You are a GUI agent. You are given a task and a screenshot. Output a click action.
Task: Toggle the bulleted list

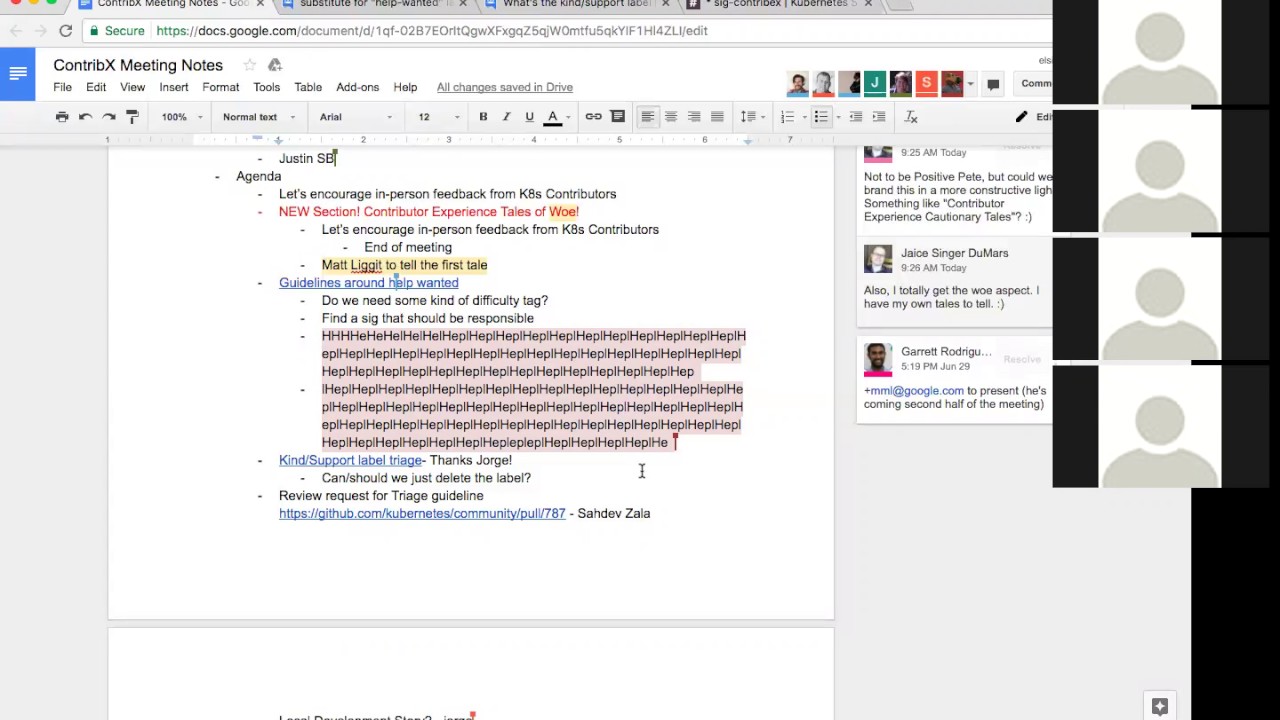(x=821, y=117)
